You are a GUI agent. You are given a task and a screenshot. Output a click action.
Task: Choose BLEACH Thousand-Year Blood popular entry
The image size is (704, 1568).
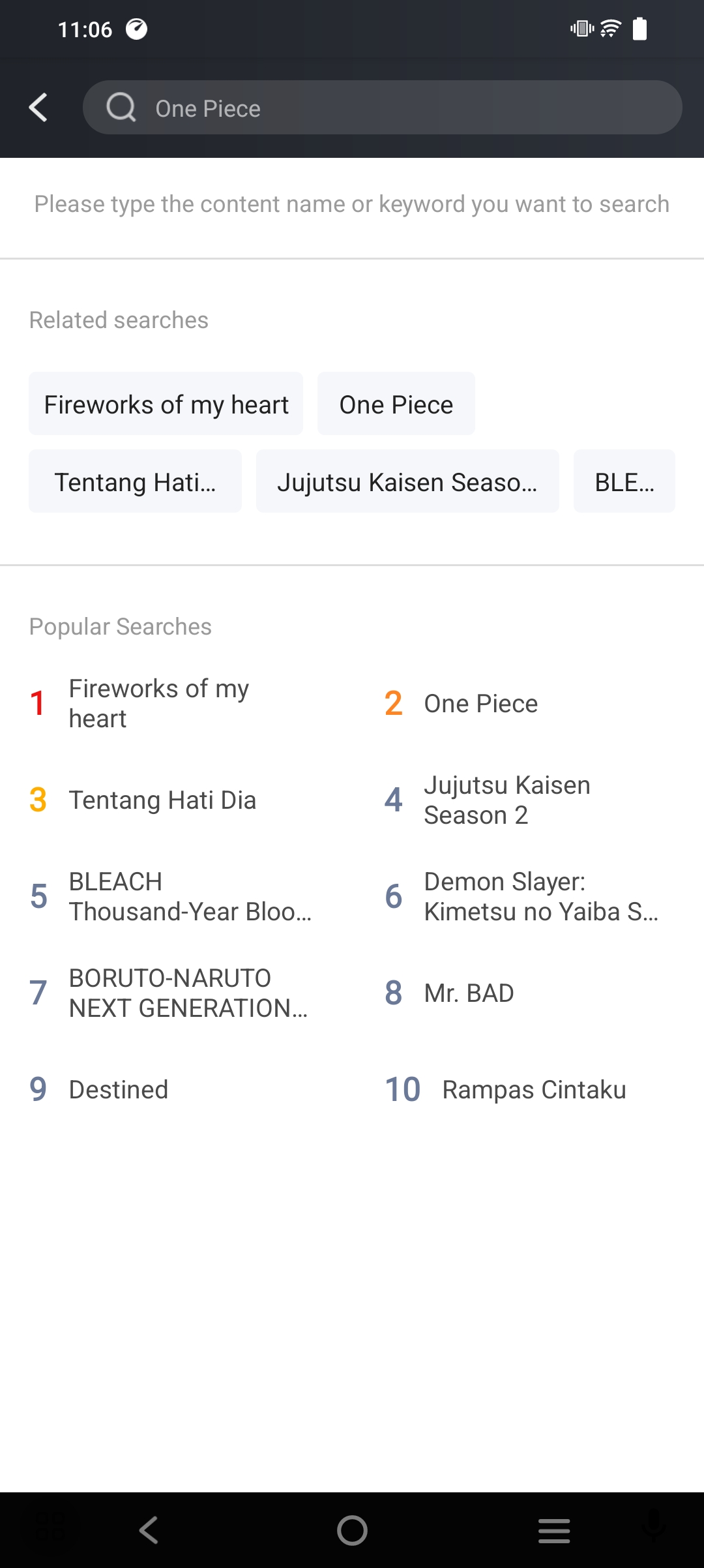(x=190, y=897)
